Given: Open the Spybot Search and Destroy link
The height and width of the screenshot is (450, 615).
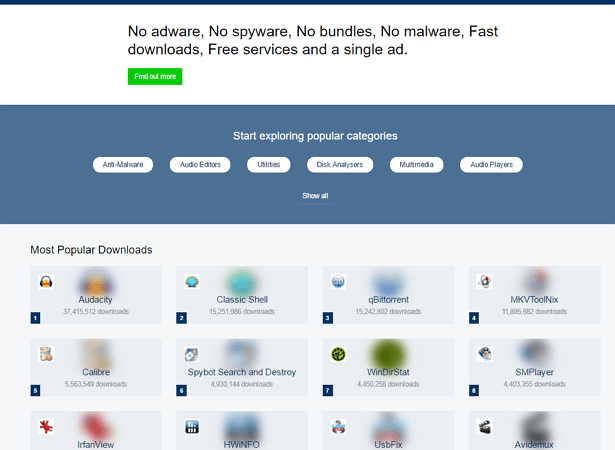Looking at the screenshot, I should click(x=242, y=372).
